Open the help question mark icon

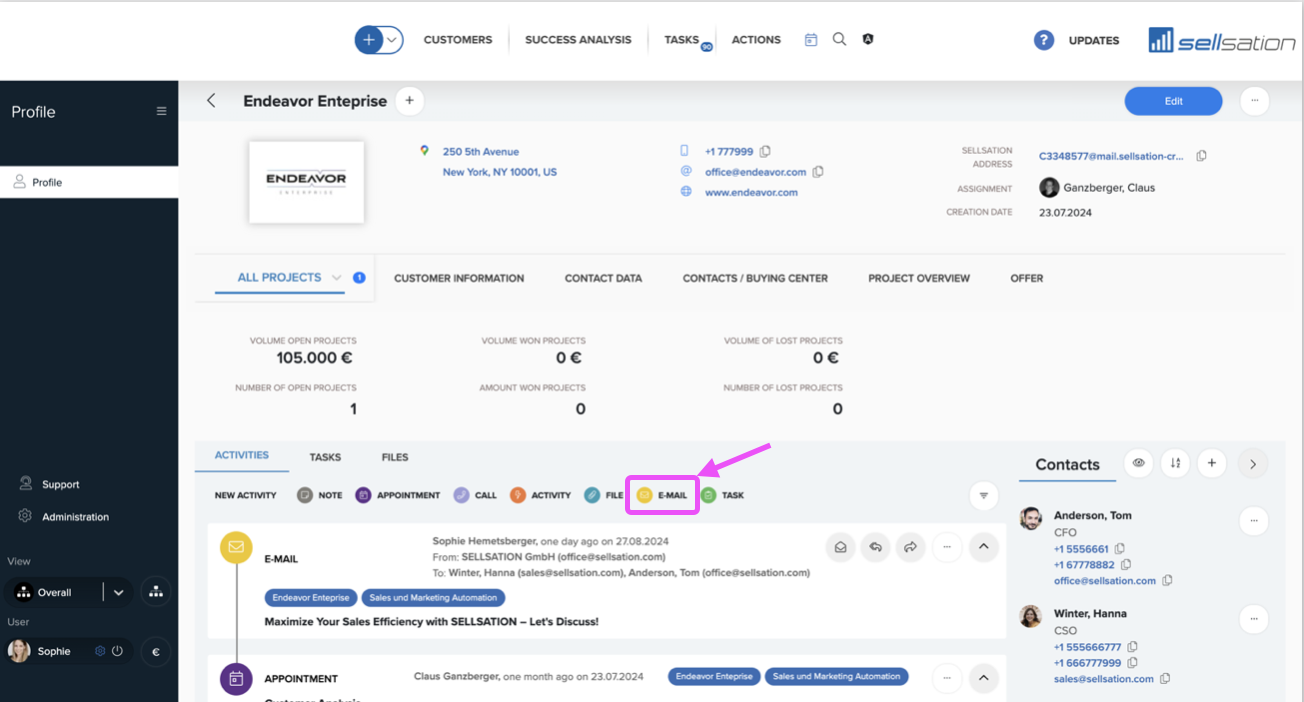click(x=1044, y=40)
